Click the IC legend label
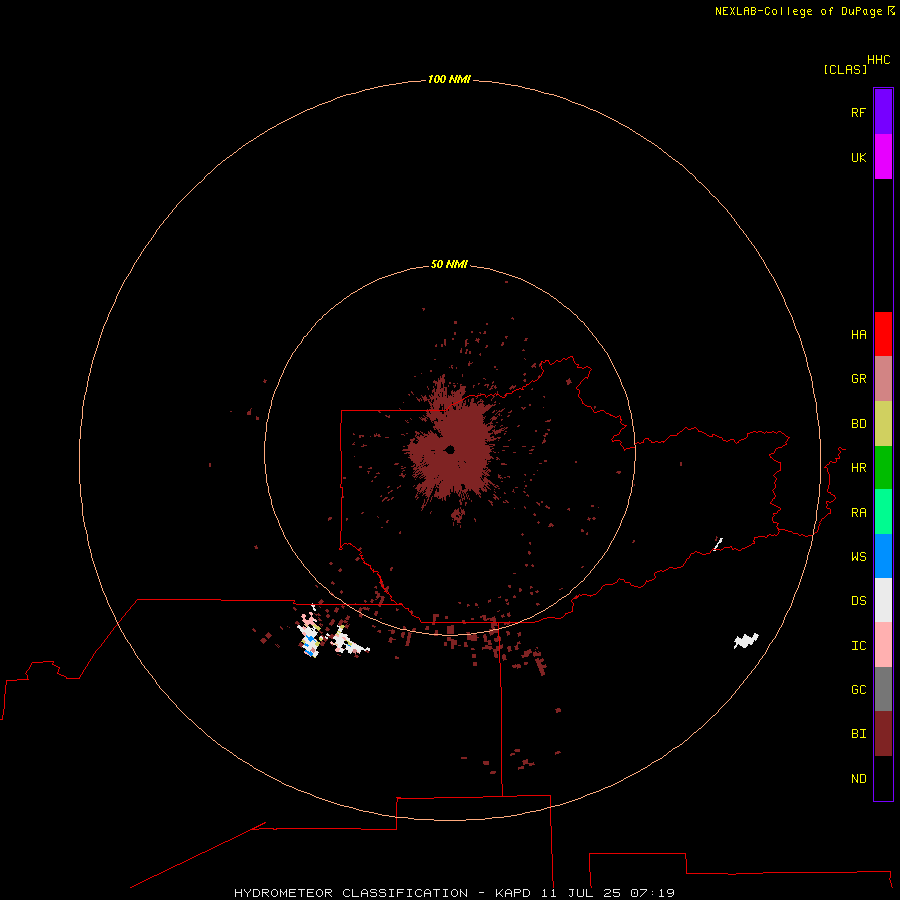The width and height of the screenshot is (900, 900). click(x=858, y=646)
